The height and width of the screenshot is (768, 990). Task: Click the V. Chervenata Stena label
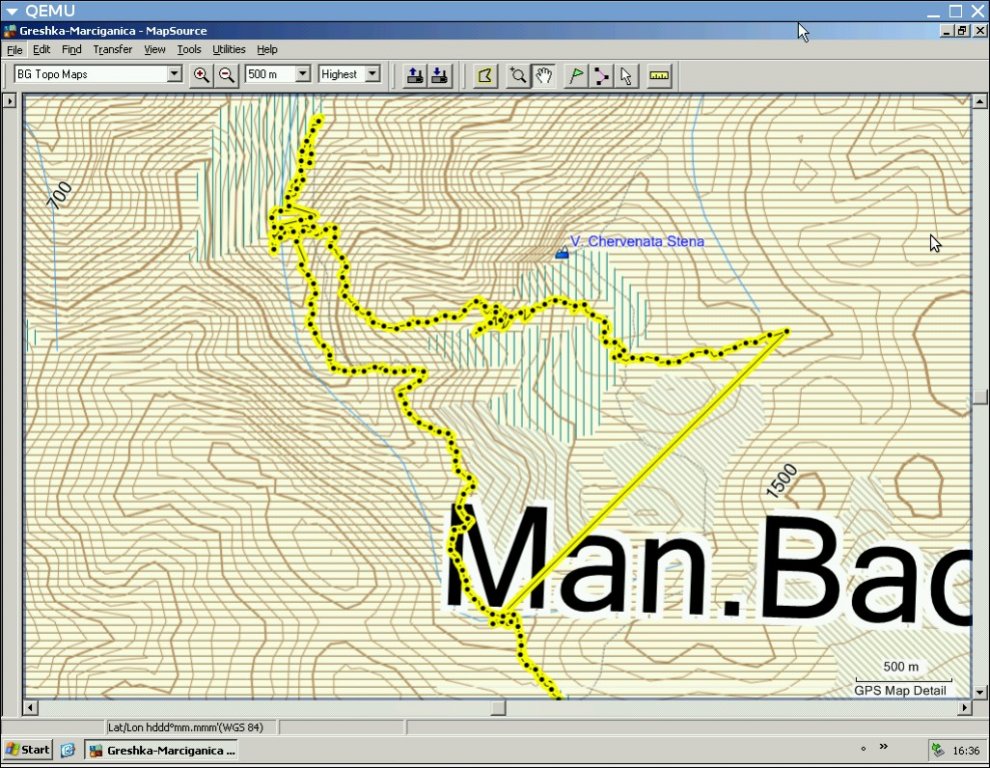637,241
